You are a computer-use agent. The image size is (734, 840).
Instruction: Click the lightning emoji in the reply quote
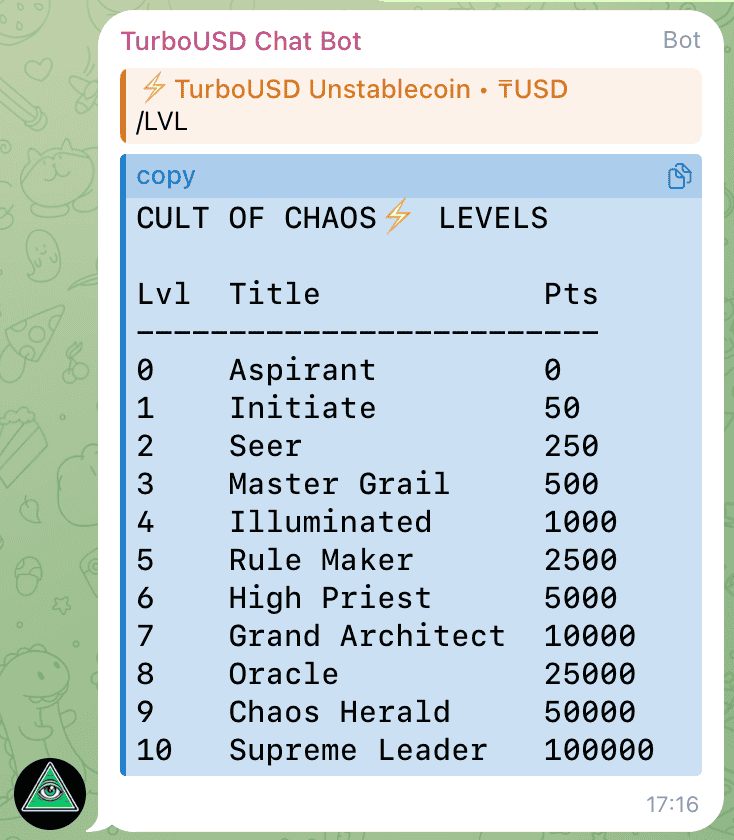[153, 89]
